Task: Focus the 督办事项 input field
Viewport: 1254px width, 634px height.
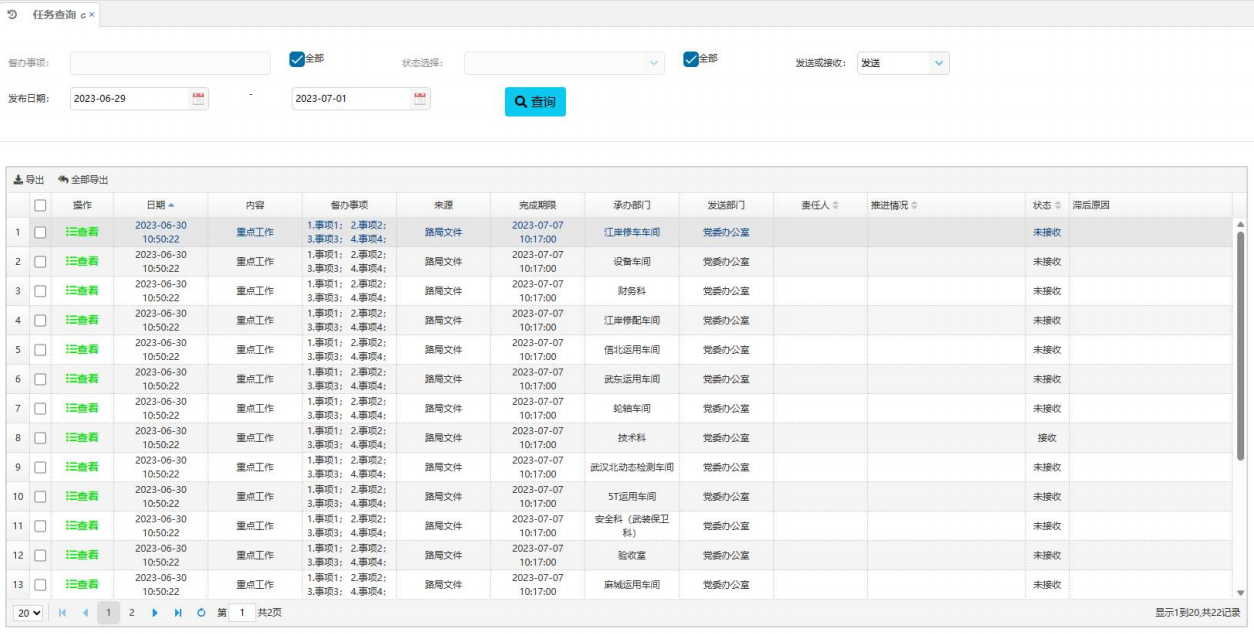Action: tap(170, 63)
